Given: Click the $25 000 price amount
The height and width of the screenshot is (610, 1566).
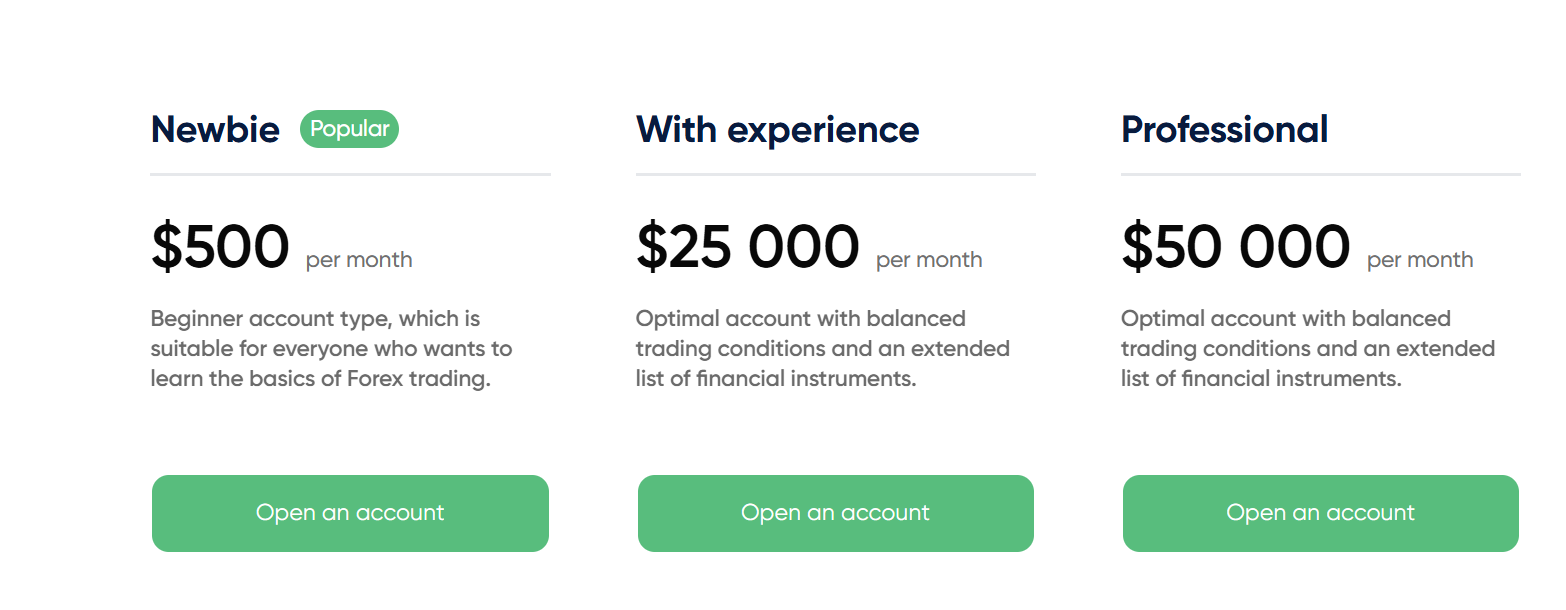Looking at the screenshot, I should [x=747, y=247].
